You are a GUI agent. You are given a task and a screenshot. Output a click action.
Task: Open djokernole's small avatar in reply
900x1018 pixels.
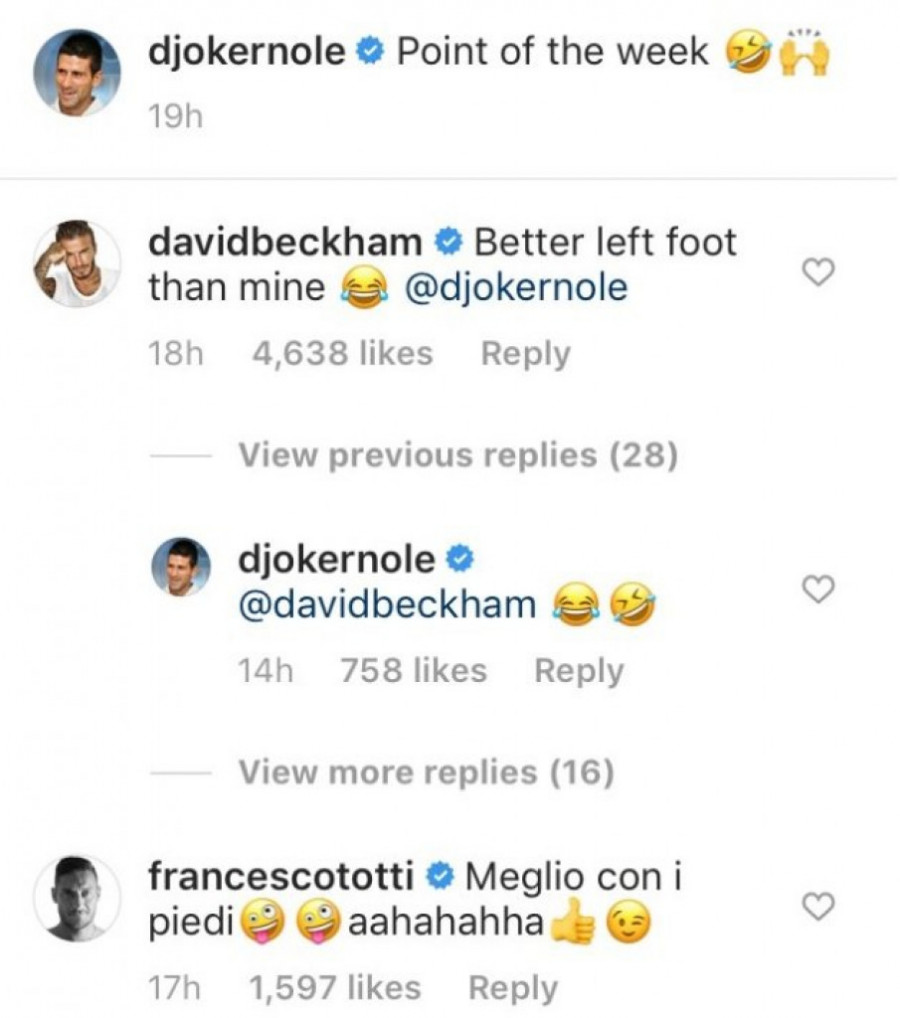pyautogui.click(x=181, y=568)
